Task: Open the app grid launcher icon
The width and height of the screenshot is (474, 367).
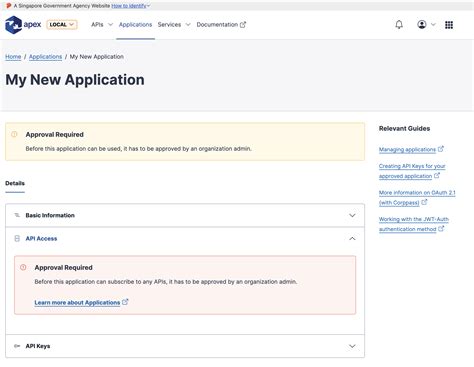Action: click(449, 25)
